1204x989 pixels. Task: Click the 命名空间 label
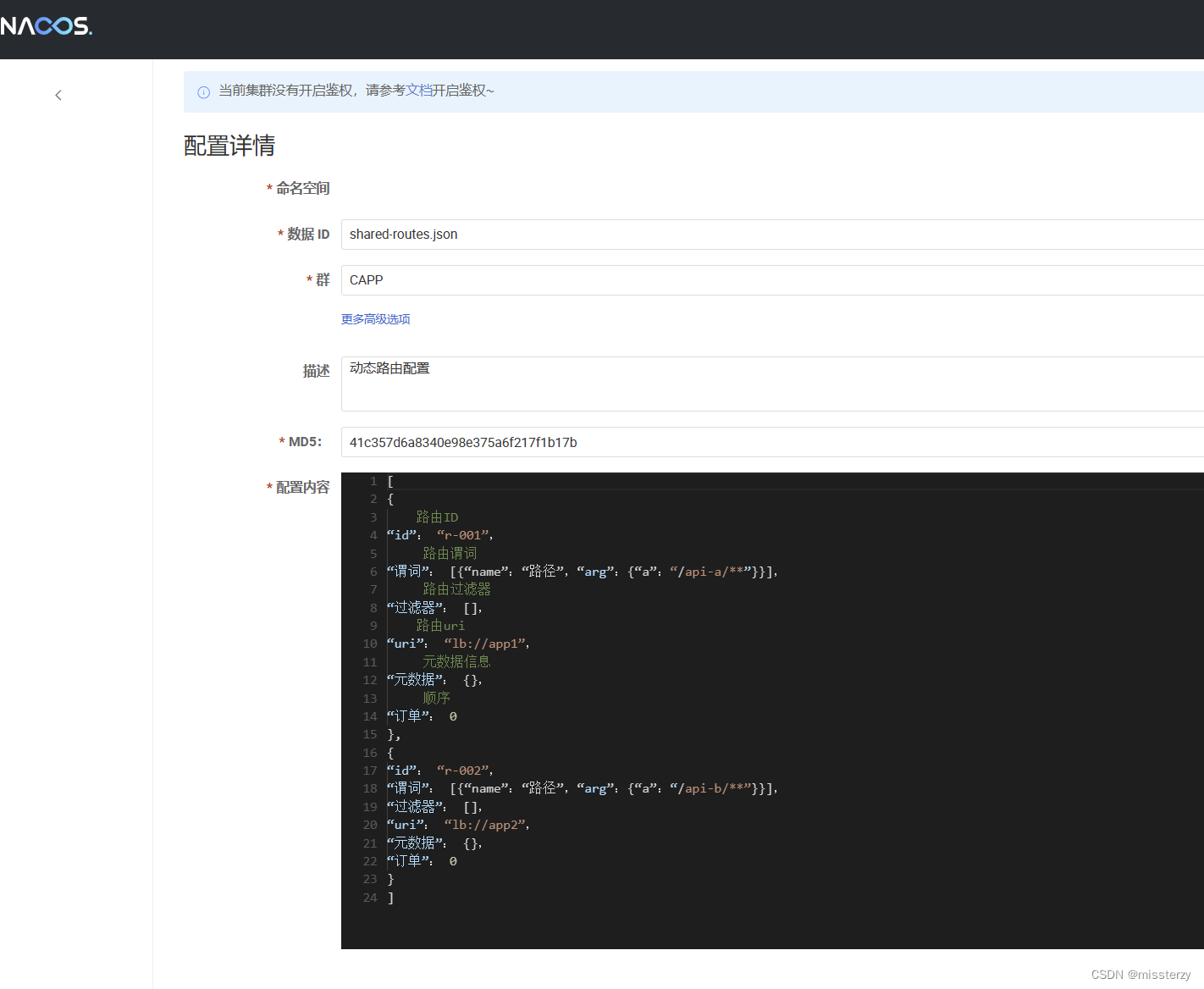(302, 188)
